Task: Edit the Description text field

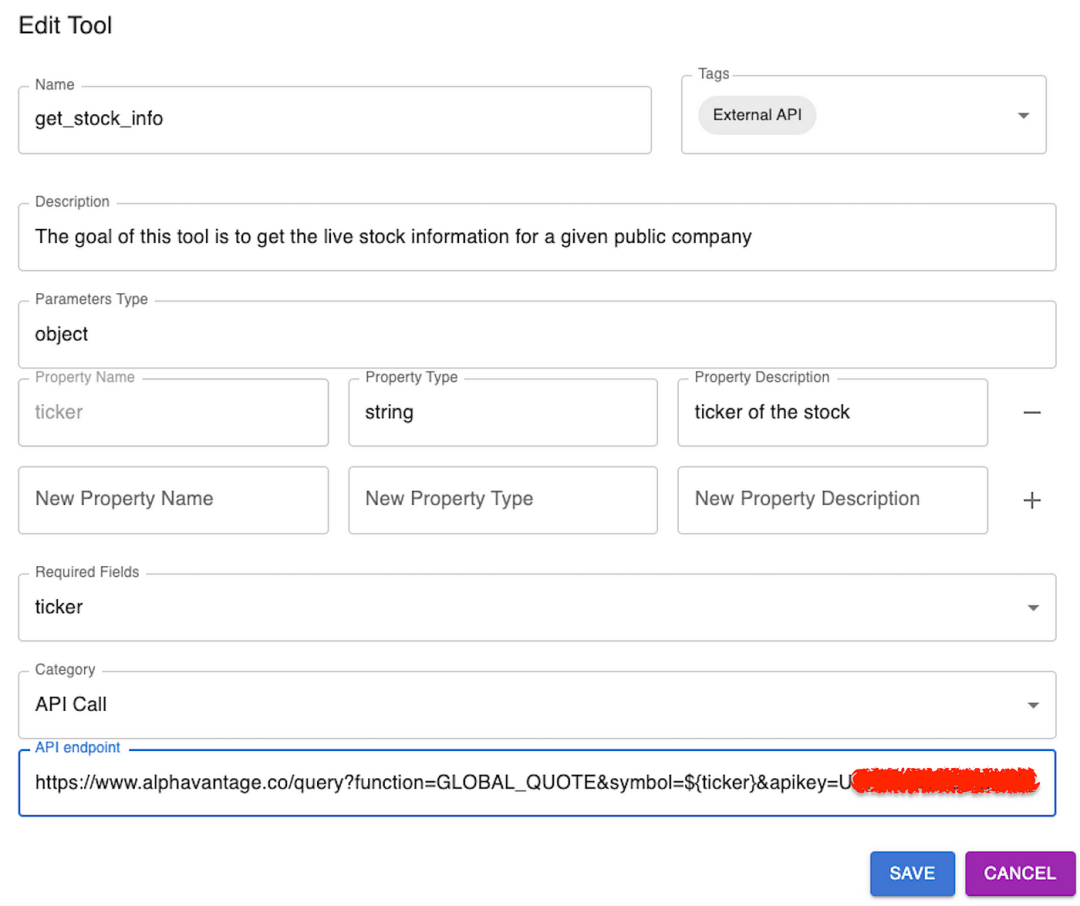Action: 536,237
